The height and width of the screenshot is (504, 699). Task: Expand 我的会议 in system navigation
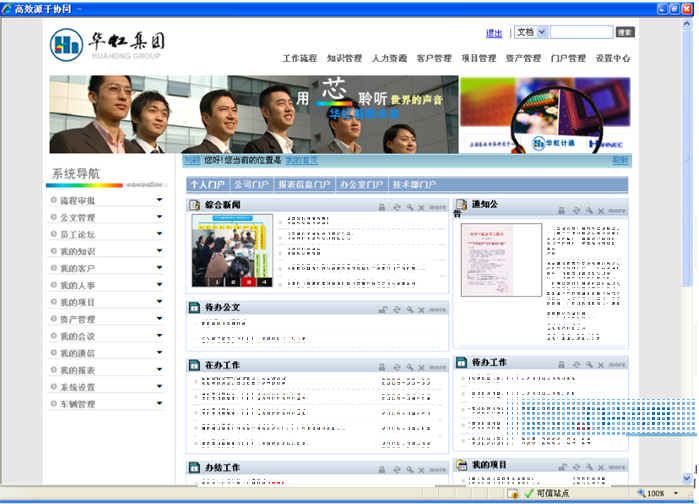[x=159, y=336]
